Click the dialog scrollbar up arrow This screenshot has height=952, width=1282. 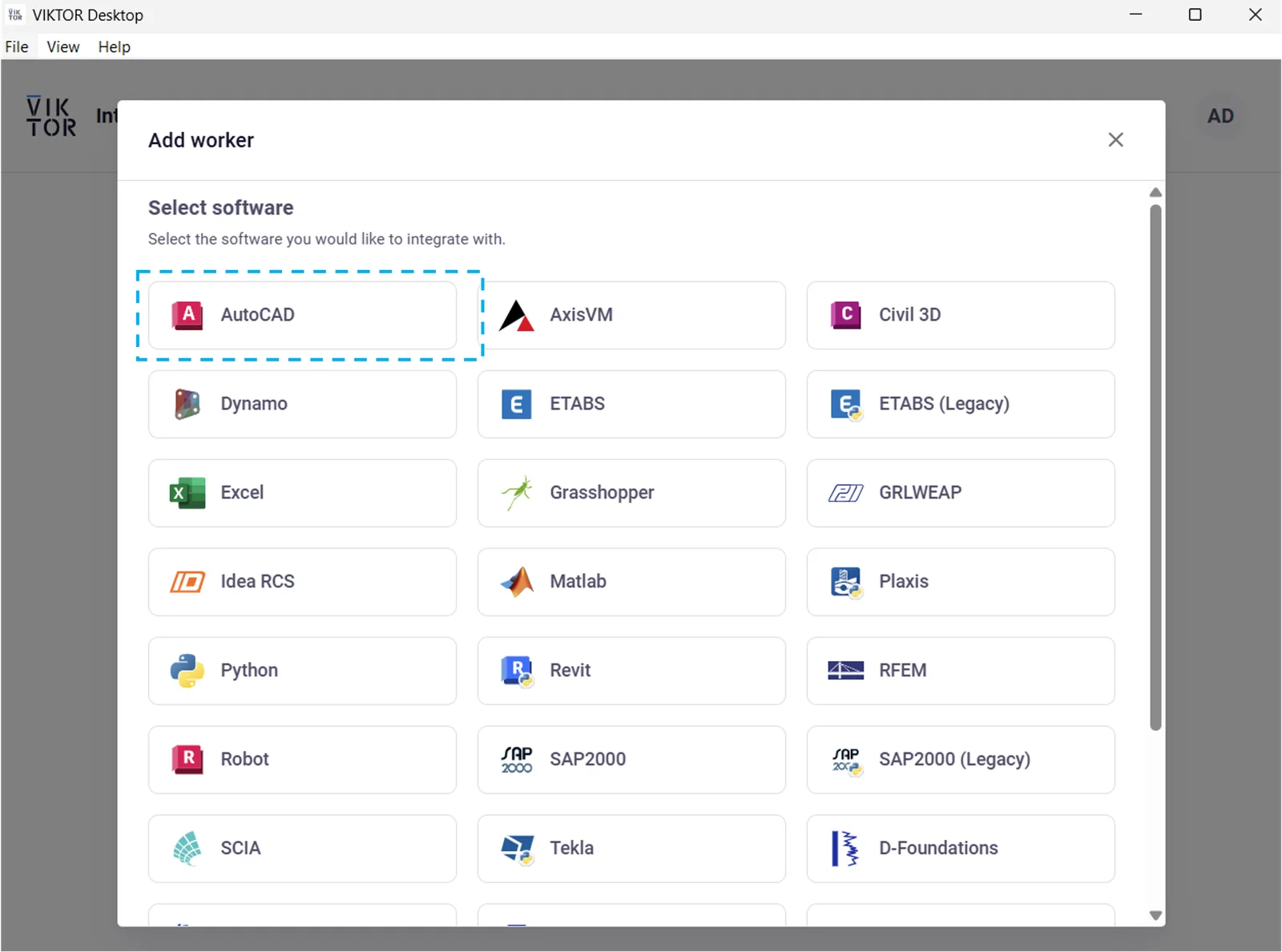(1155, 192)
